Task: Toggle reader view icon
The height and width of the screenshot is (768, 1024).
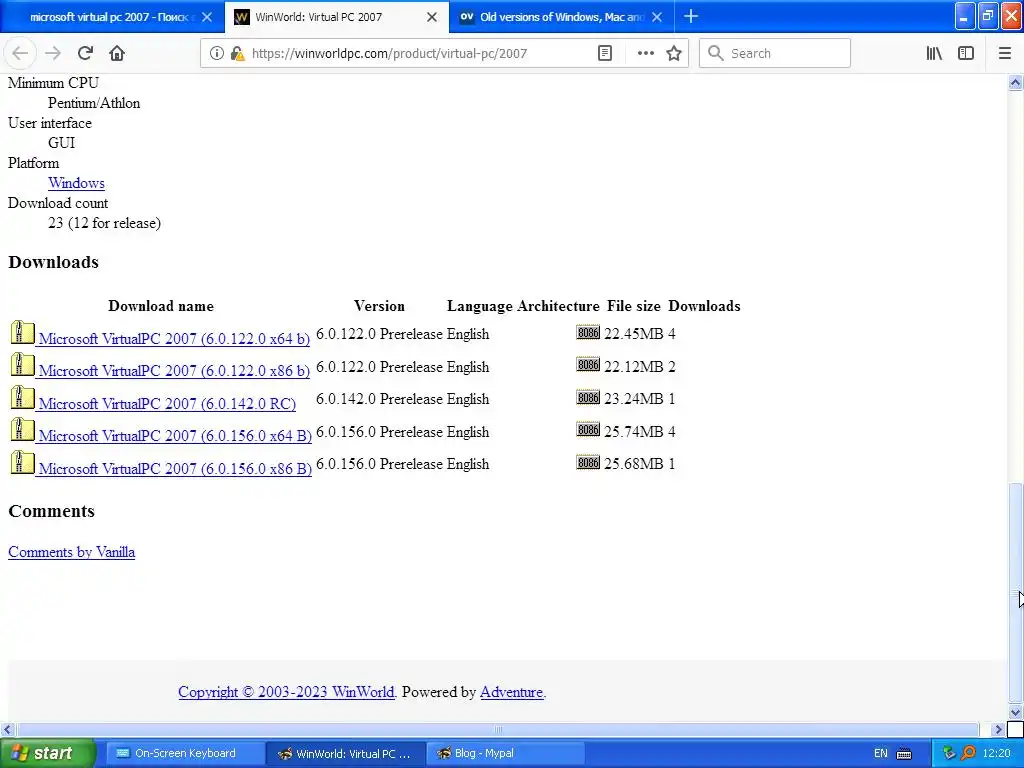Action: point(605,54)
